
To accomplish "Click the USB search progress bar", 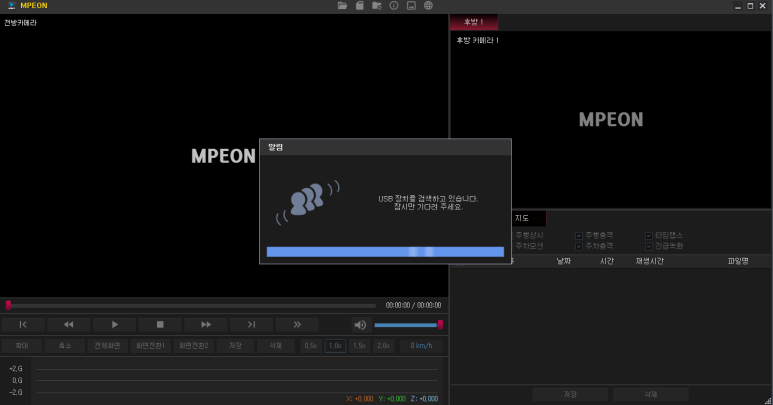I will [385, 252].
